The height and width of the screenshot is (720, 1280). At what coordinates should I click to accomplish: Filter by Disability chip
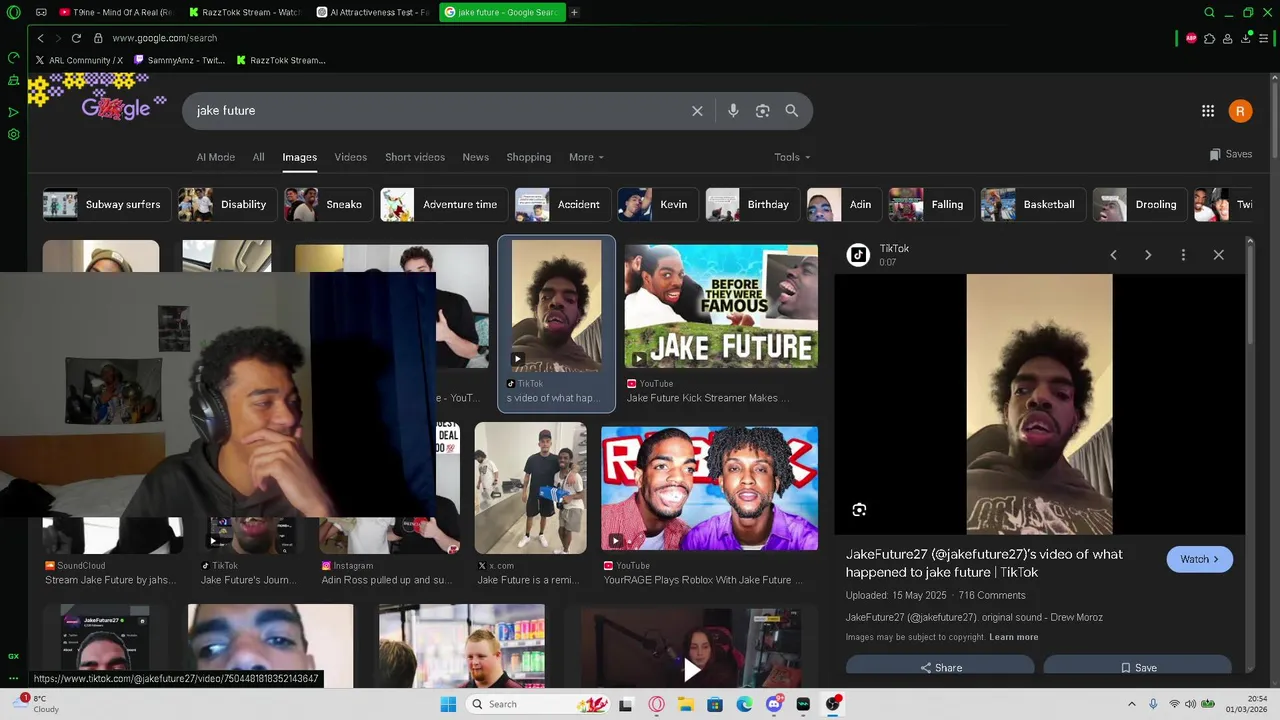pos(226,204)
